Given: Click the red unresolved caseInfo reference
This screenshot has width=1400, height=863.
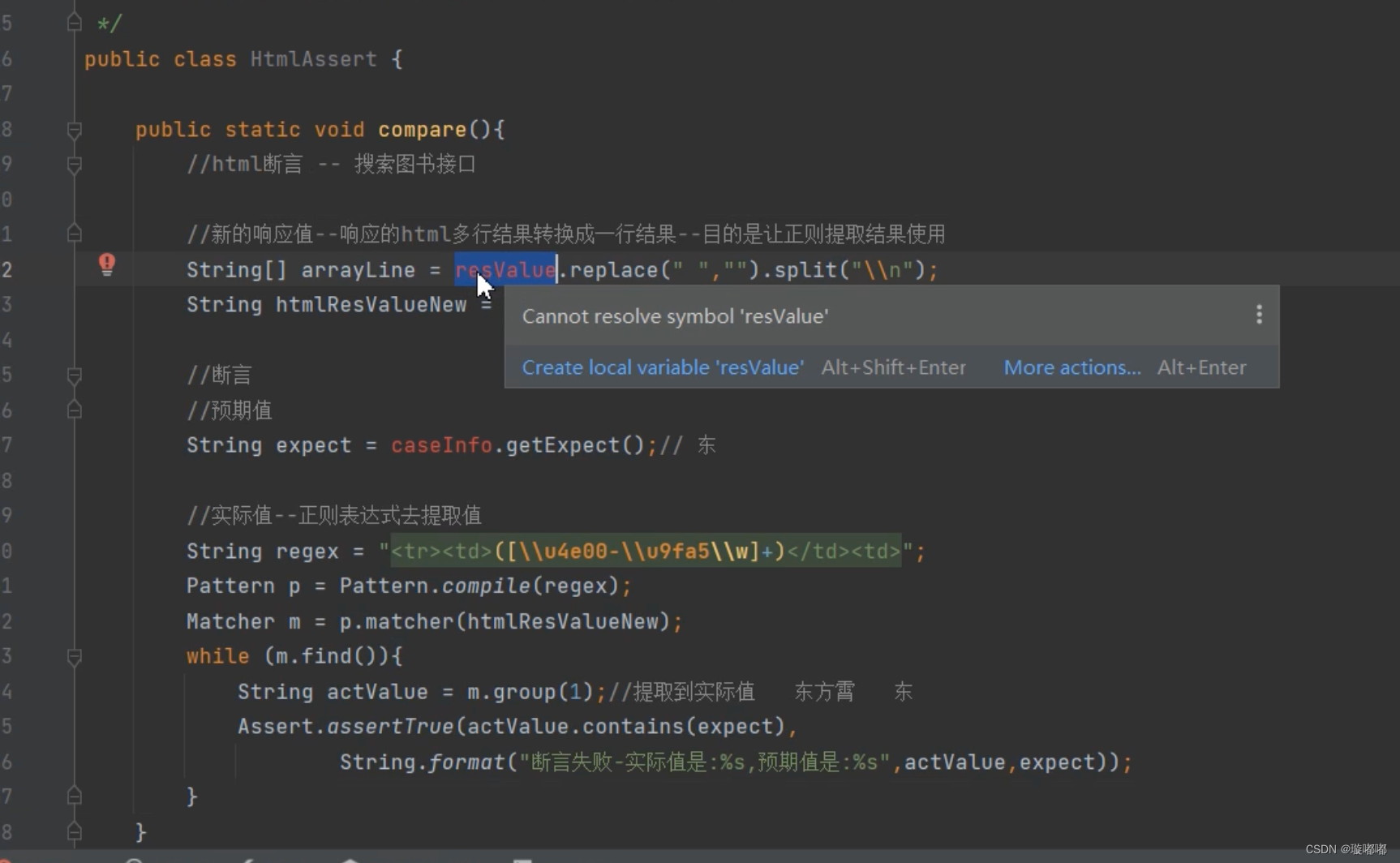Looking at the screenshot, I should pyautogui.click(x=441, y=445).
